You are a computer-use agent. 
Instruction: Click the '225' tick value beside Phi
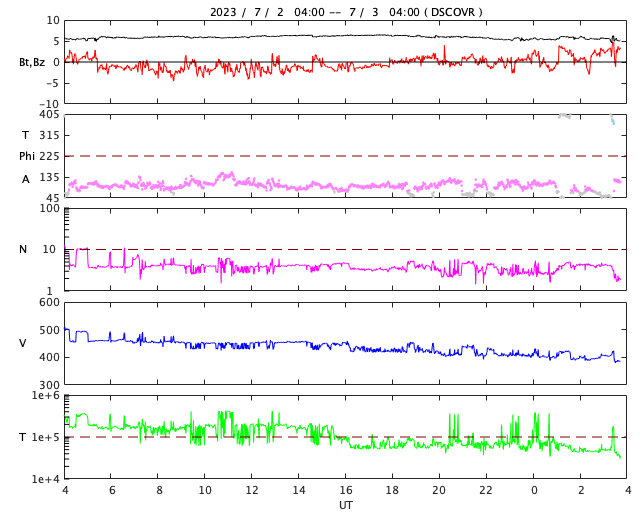(49, 156)
